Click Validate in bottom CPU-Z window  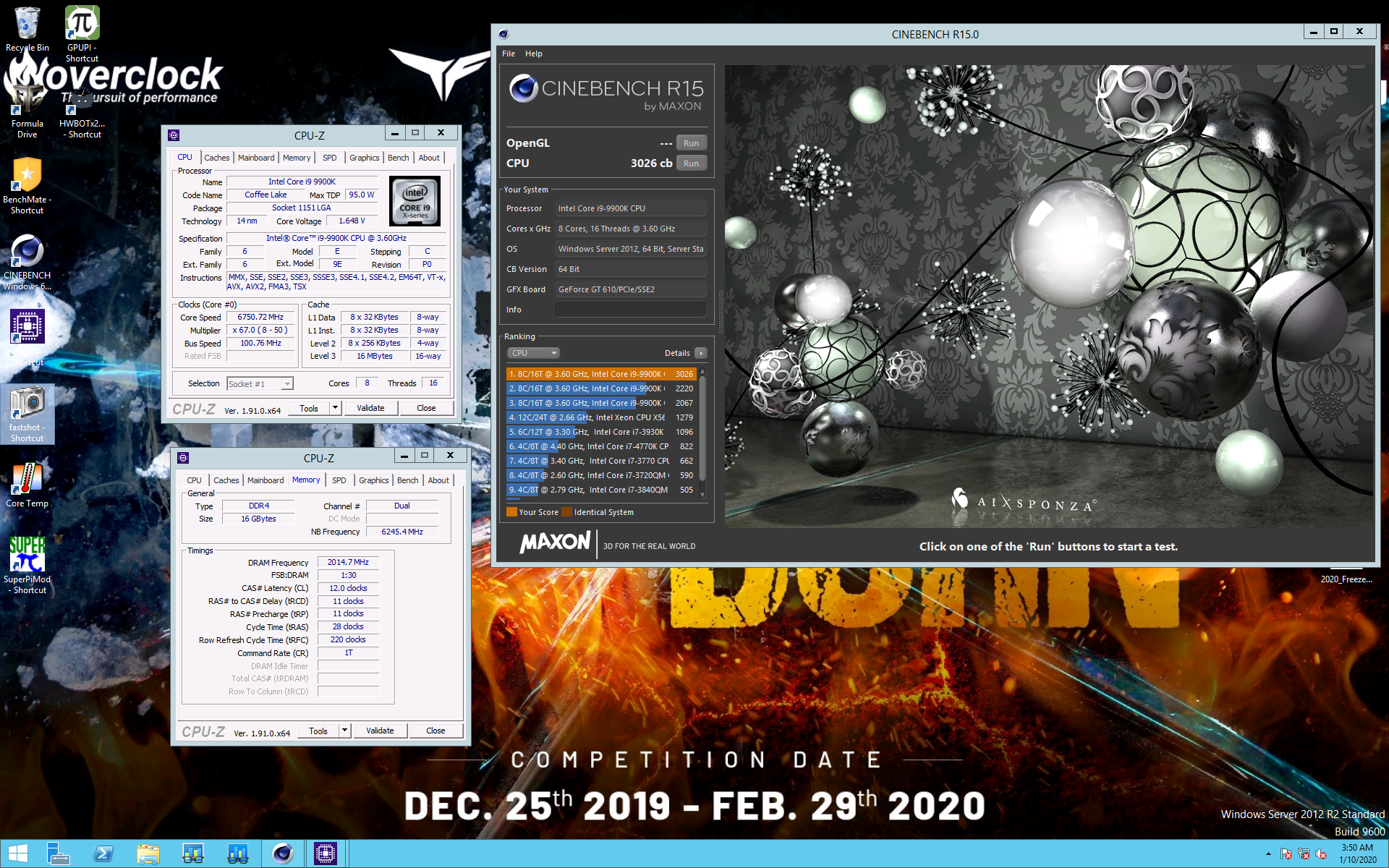click(380, 731)
